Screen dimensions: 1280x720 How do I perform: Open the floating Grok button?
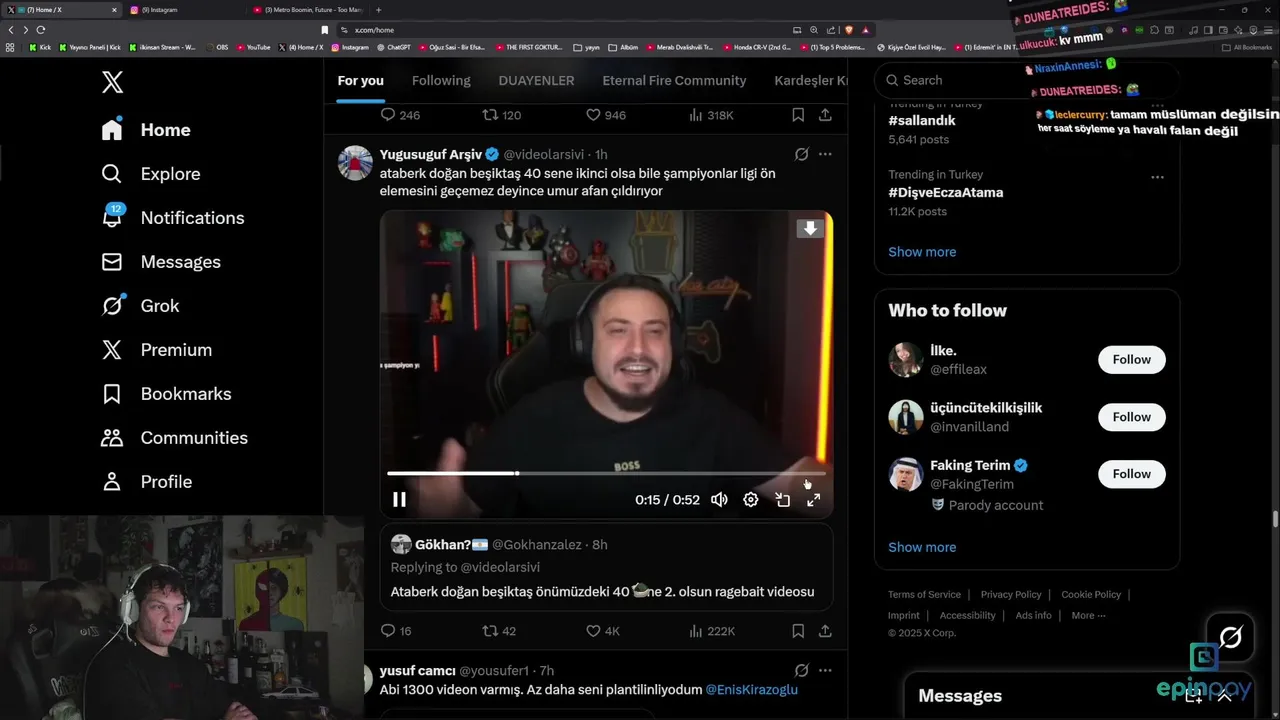[1230, 637]
